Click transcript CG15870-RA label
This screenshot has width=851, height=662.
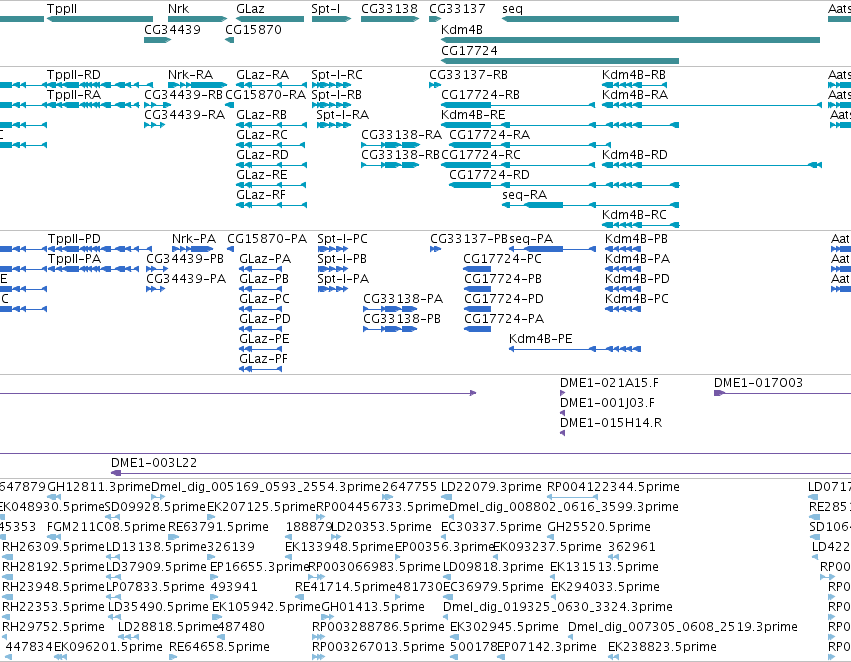point(266,94)
